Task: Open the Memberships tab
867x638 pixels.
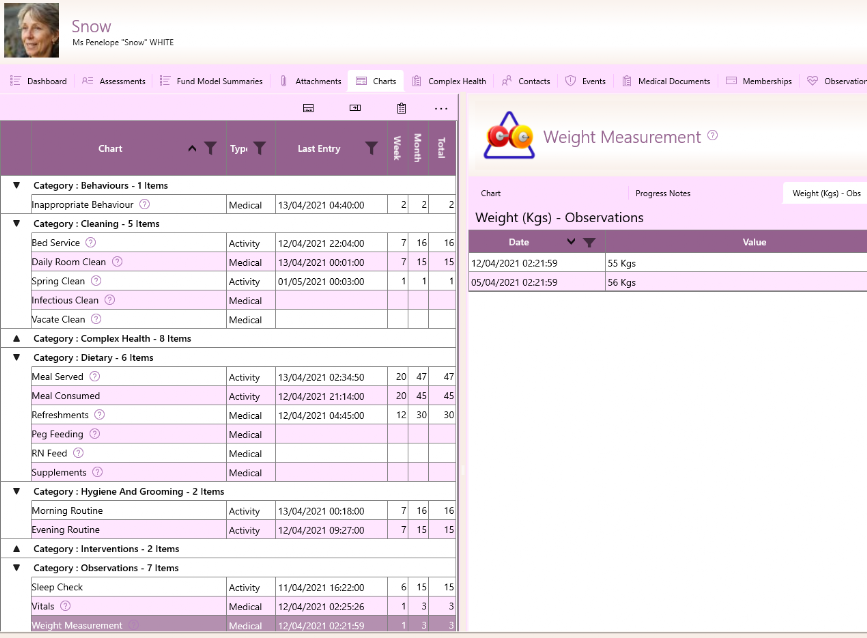Action: pyautogui.click(x=759, y=81)
